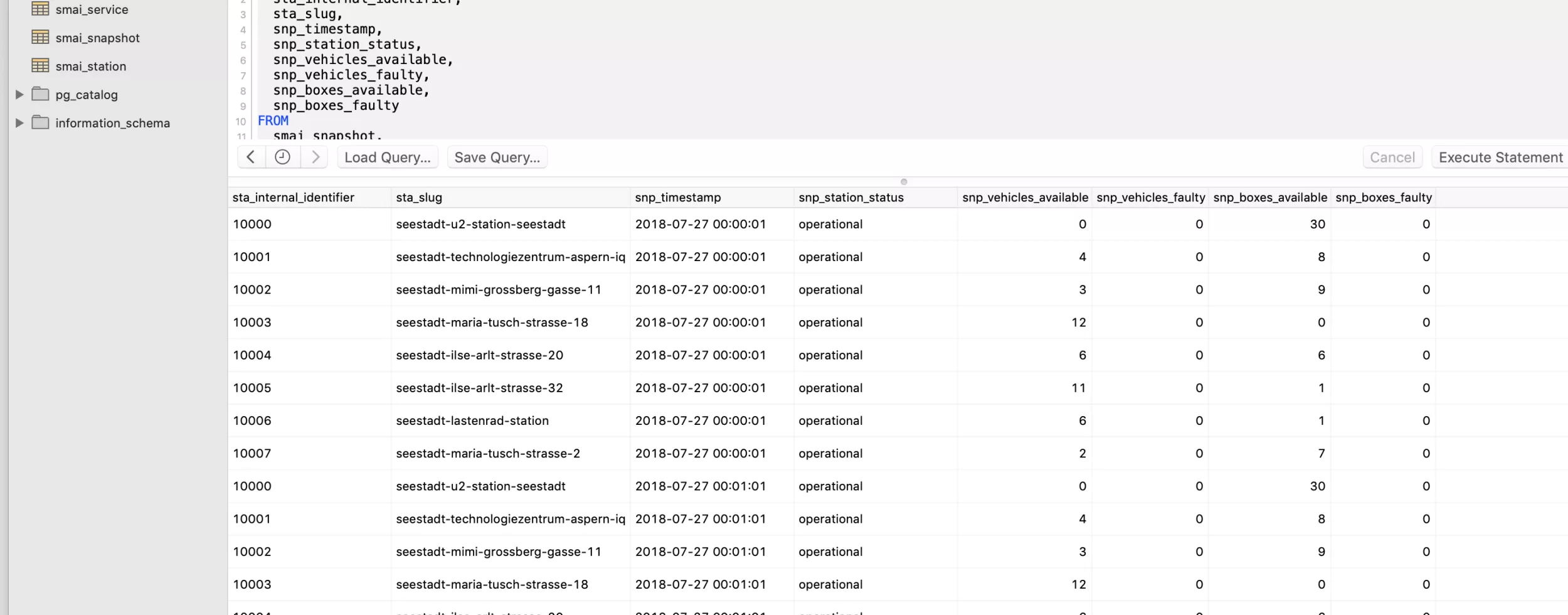Select the snp_timestamp column header
1568x615 pixels.
click(677, 197)
